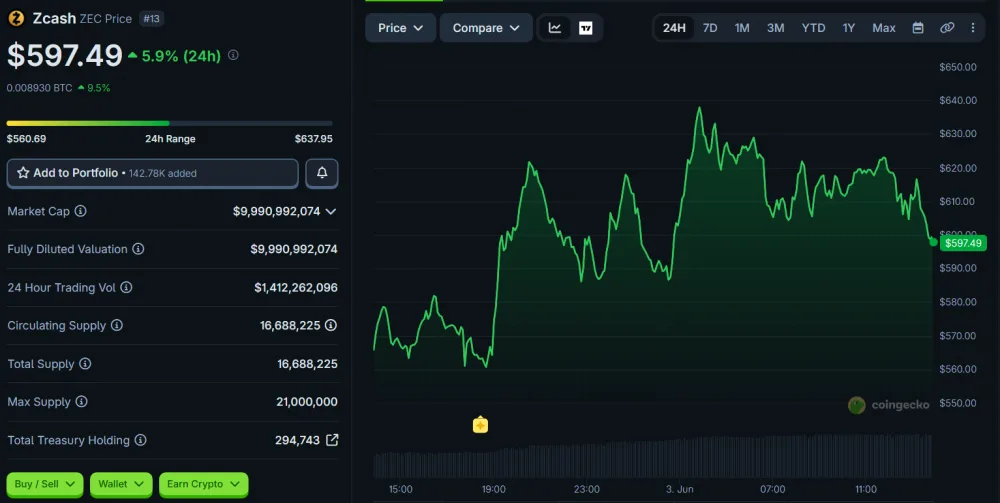Open the 24h change info icon
Viewport: 1000px width, 503px height.
click(233, 55)
